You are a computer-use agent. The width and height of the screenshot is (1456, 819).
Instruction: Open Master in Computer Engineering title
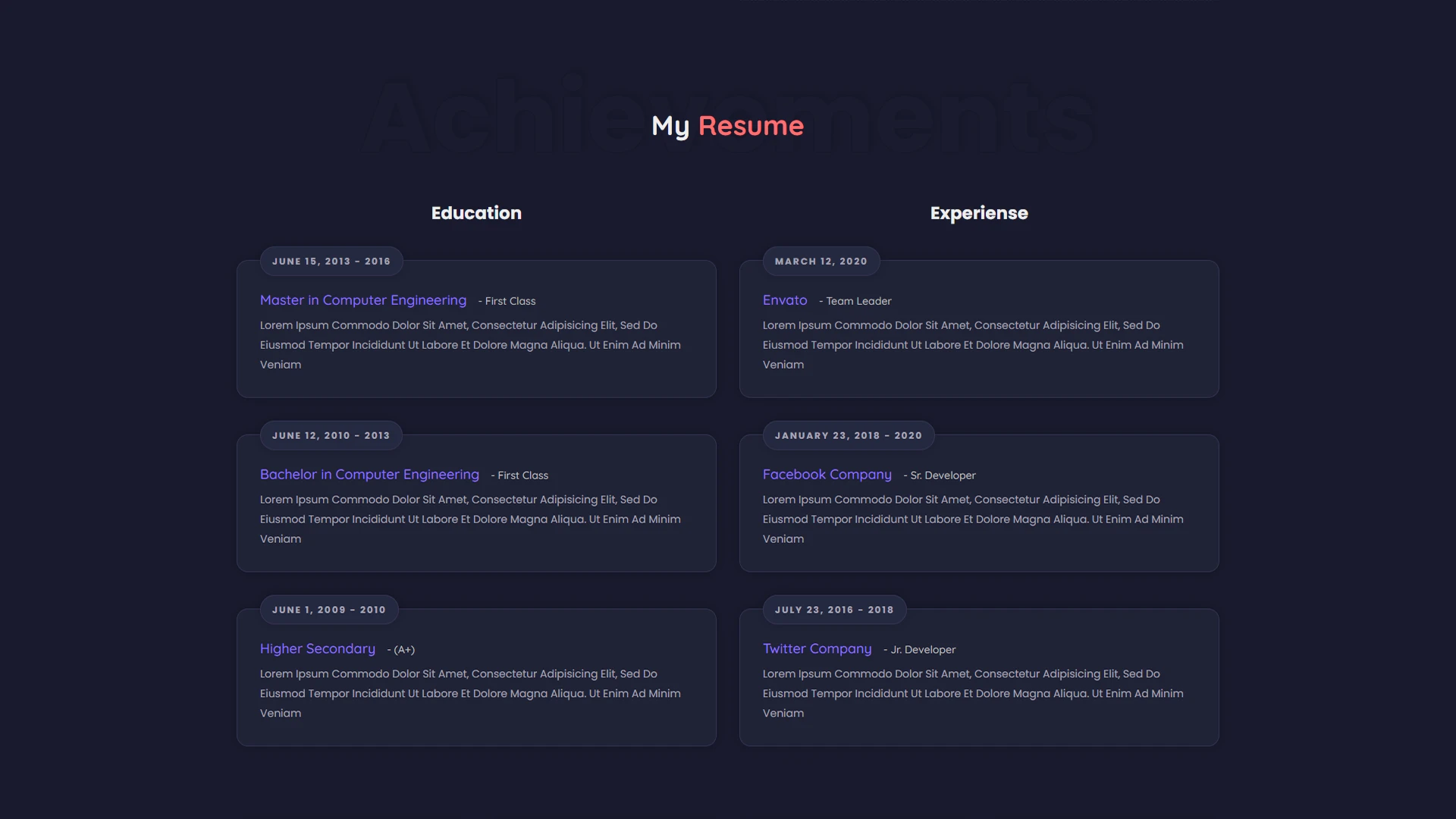click(x=363, y=300)
